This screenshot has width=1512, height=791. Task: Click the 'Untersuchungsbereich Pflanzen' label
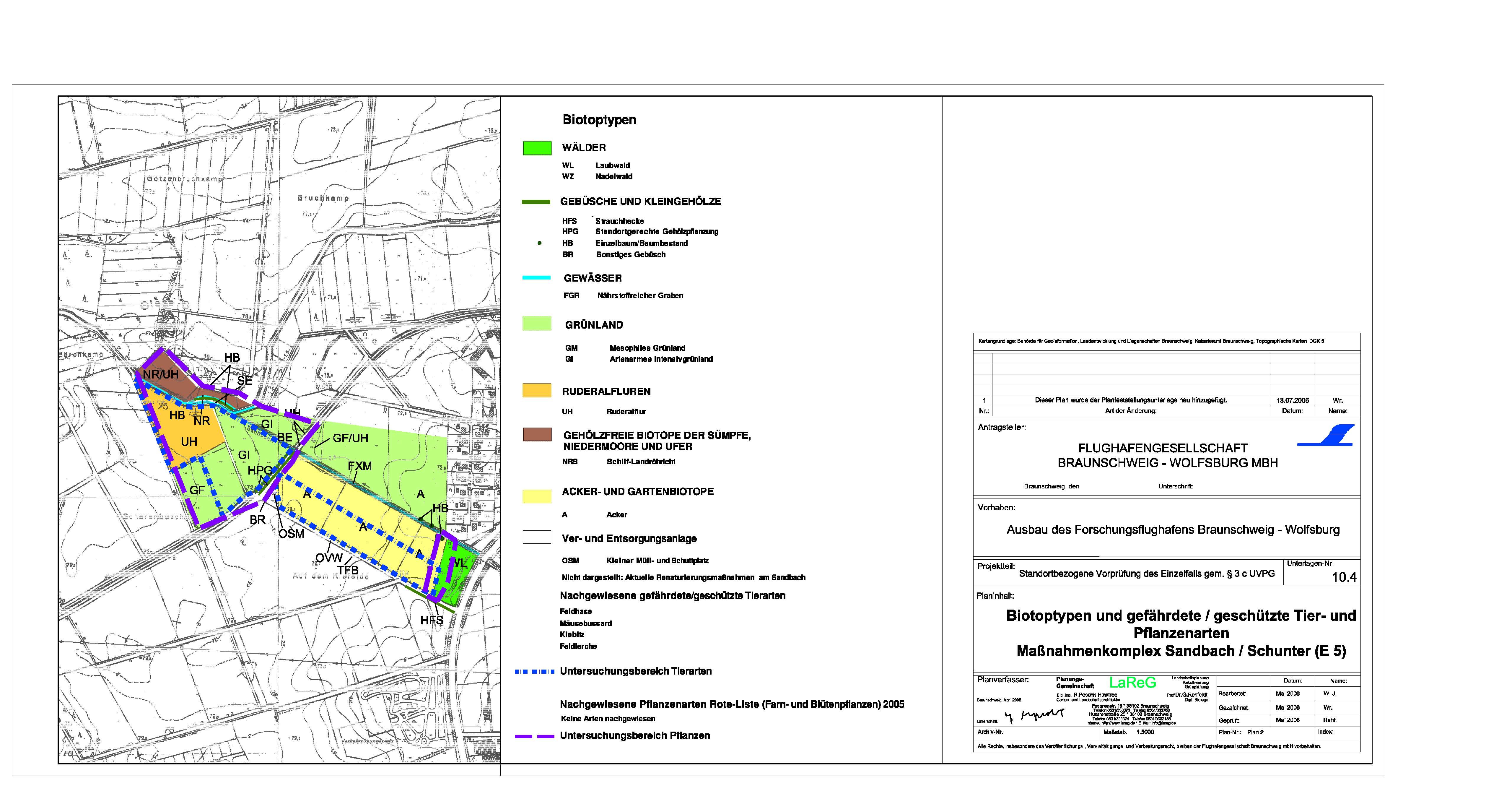[635, 736]
